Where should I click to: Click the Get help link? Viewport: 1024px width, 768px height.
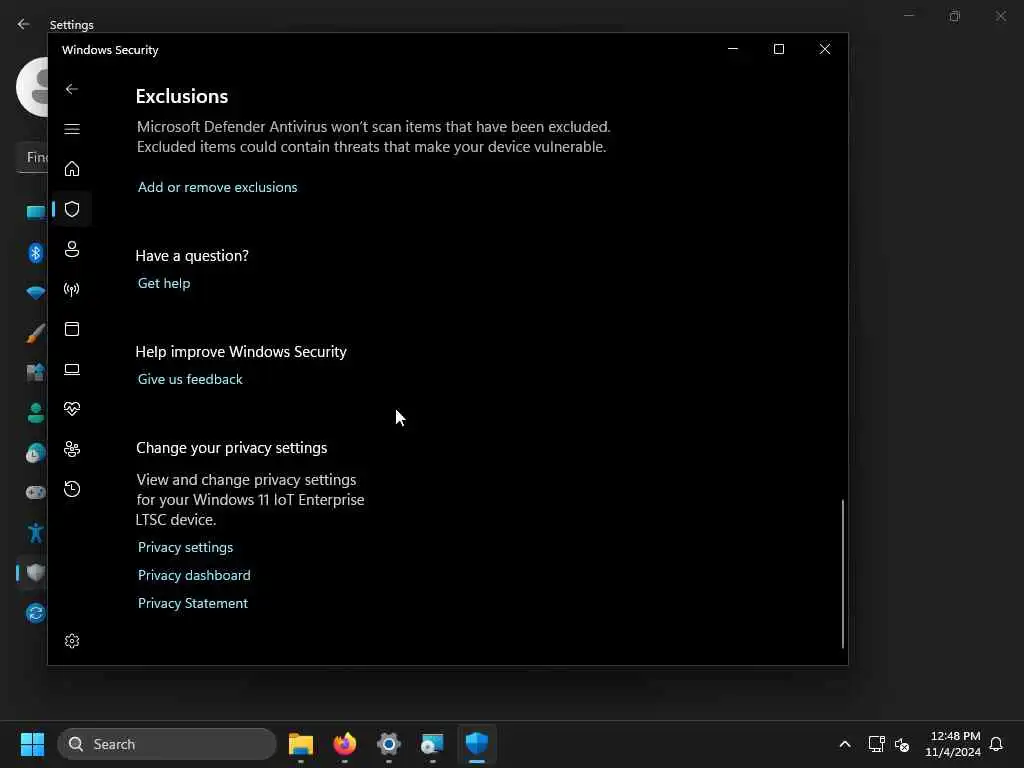tap(164, 283)
